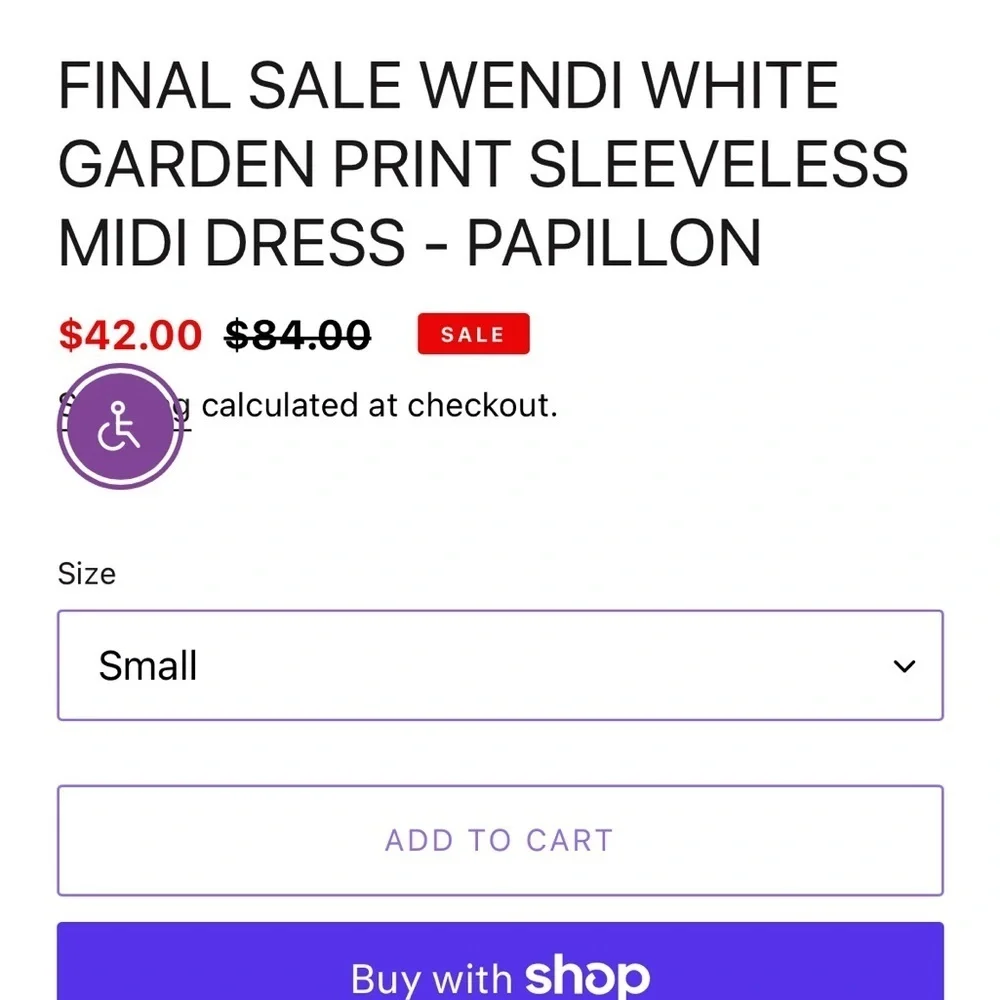
Task: Click the word PAPILLON in title
Action: [x=614, y=243]
